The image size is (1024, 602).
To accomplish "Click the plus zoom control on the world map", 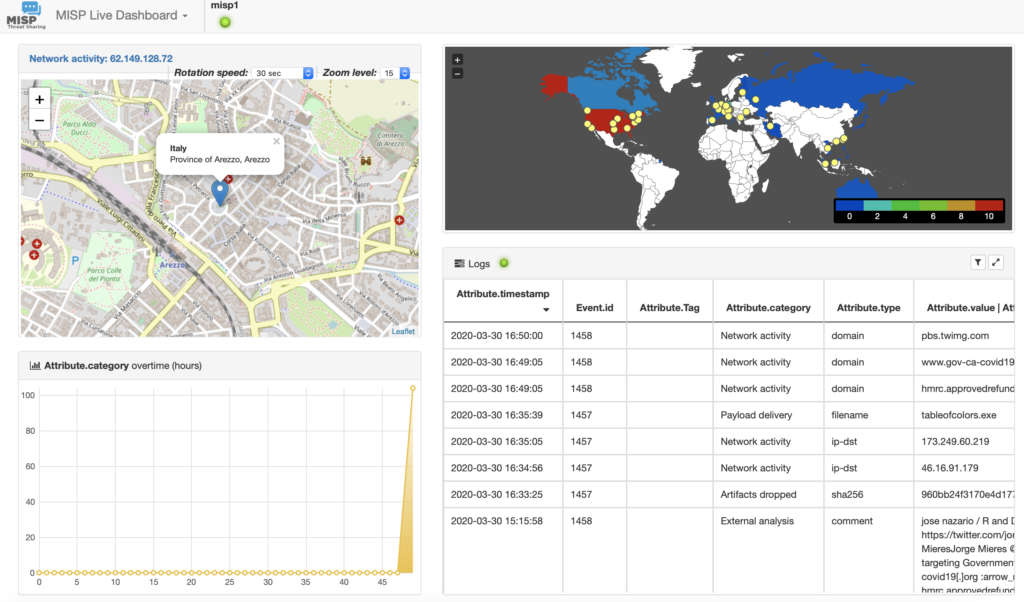I will pos(456,58).
